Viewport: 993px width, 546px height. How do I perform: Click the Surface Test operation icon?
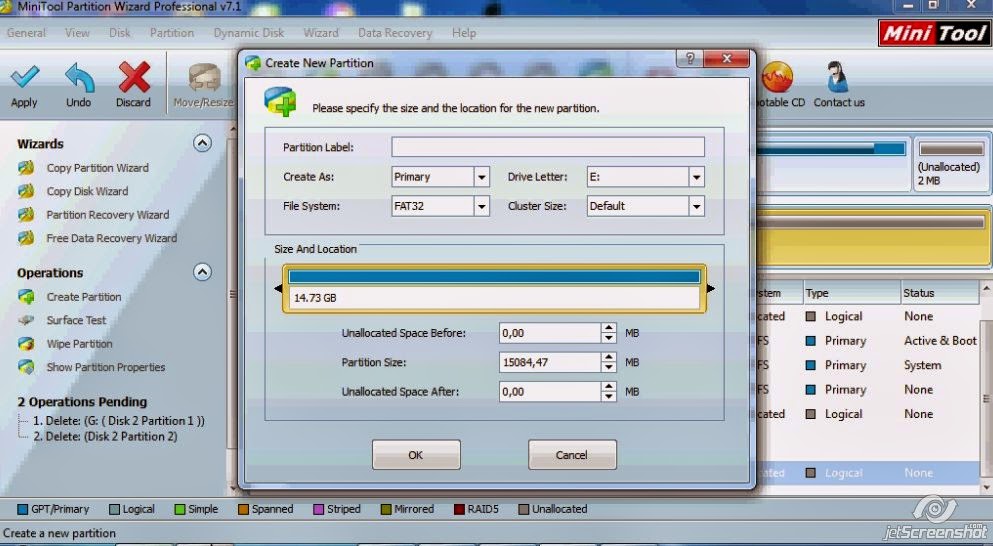[x=26, y=320]
